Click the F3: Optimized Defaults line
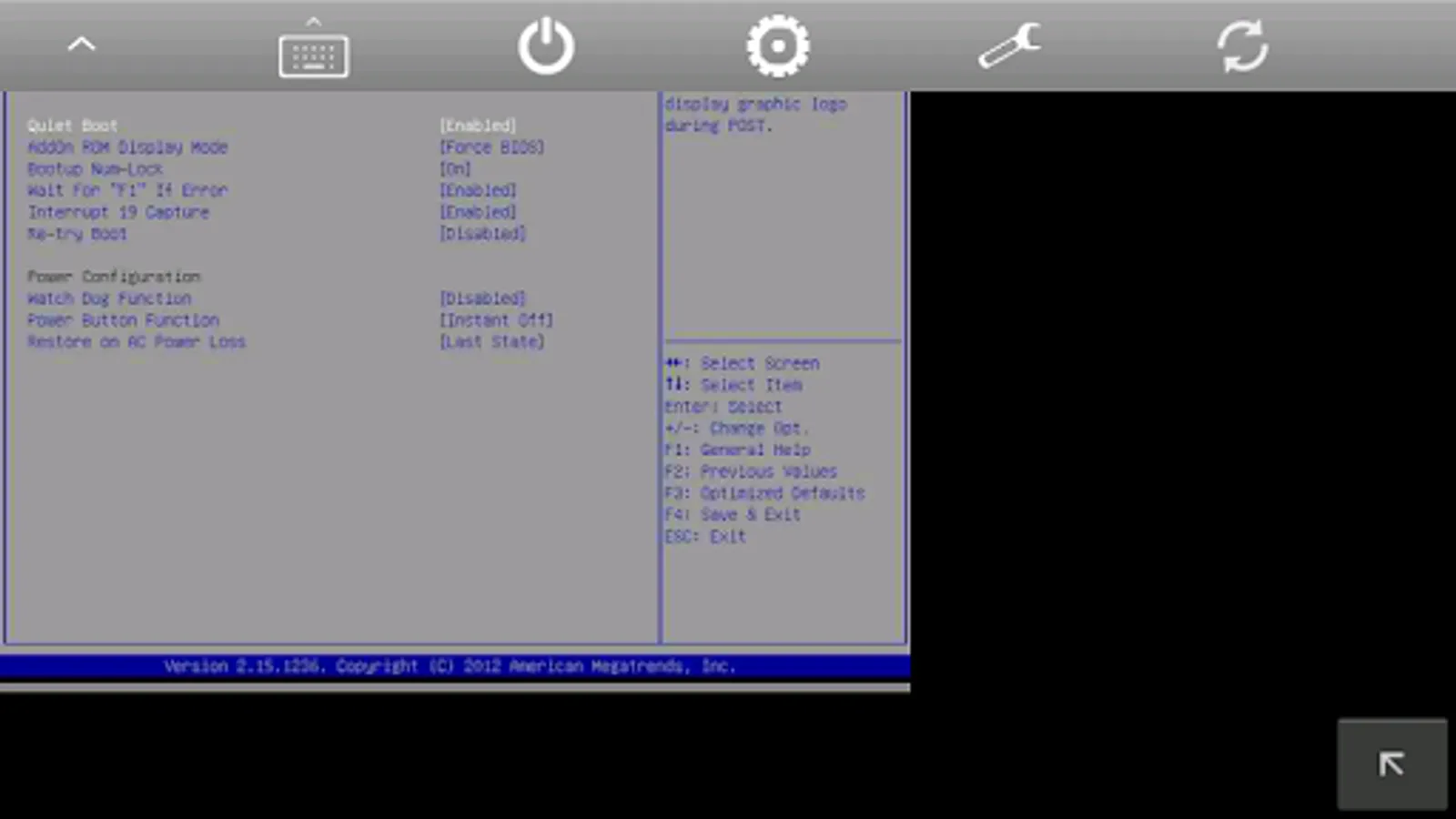This screenshot has width=1456, height=819. point(764,493)
